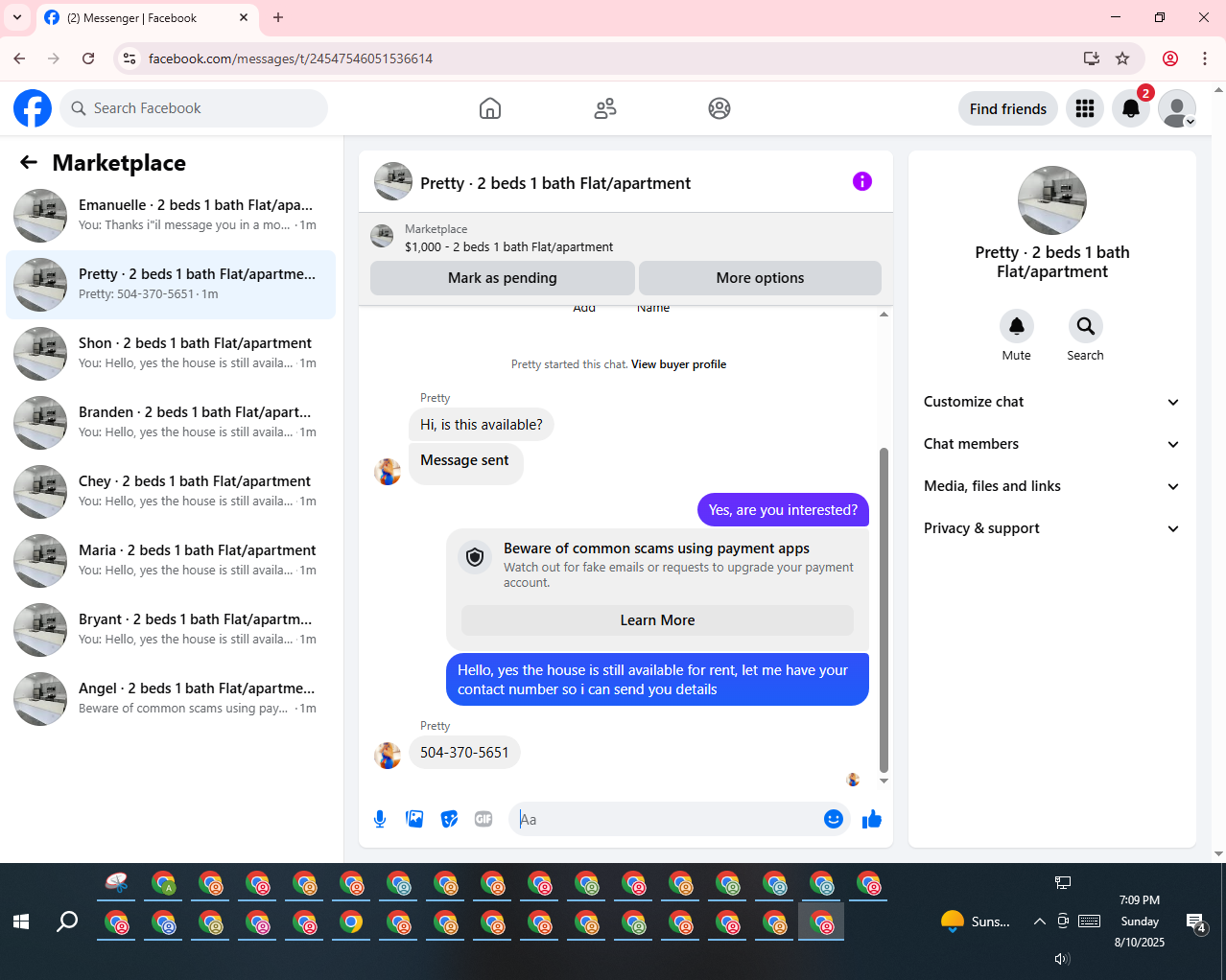
Task: Click Find friends button
Action: click(1008, 108)
